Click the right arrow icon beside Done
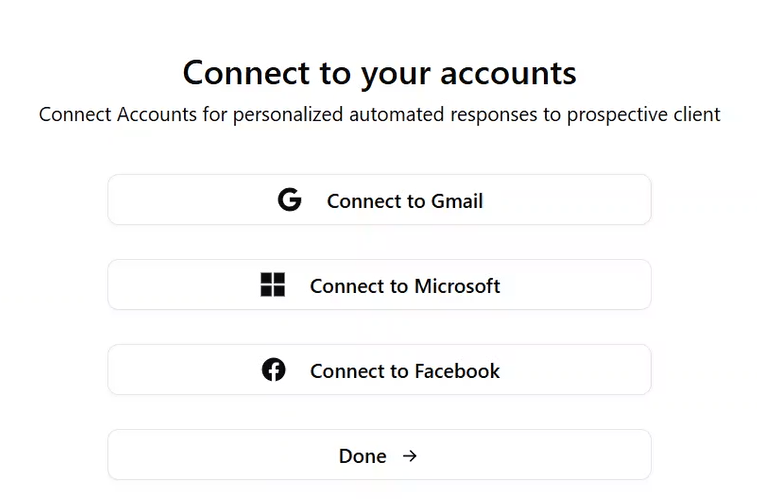Viewport: 757px width, 499px height. pos(409,456)
